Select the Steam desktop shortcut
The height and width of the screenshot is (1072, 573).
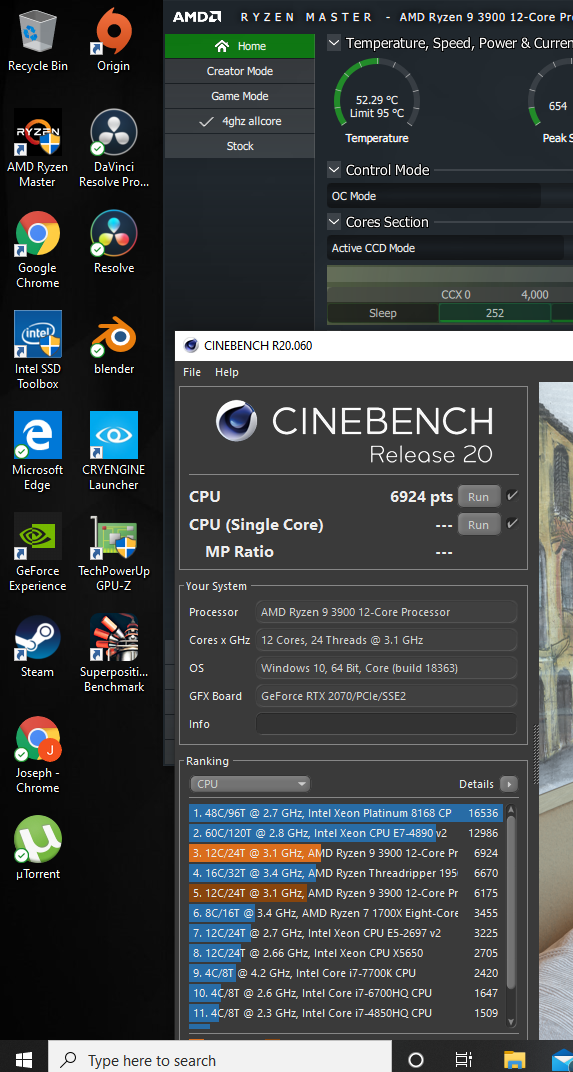pyautogui.click(x=38, y=646)
